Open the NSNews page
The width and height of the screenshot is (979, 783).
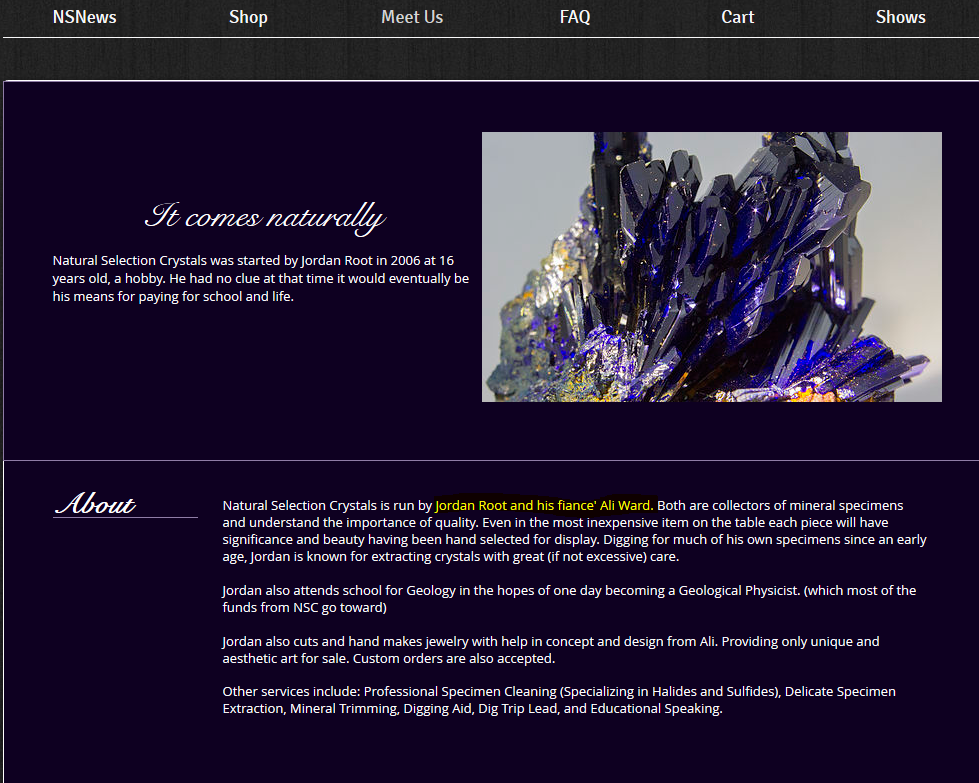coord(84,17)
